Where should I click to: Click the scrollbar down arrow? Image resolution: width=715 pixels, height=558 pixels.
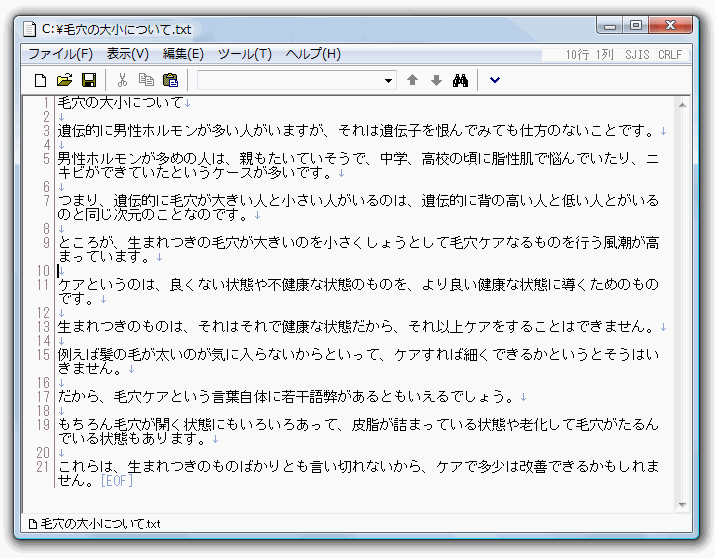pos(682,505)
